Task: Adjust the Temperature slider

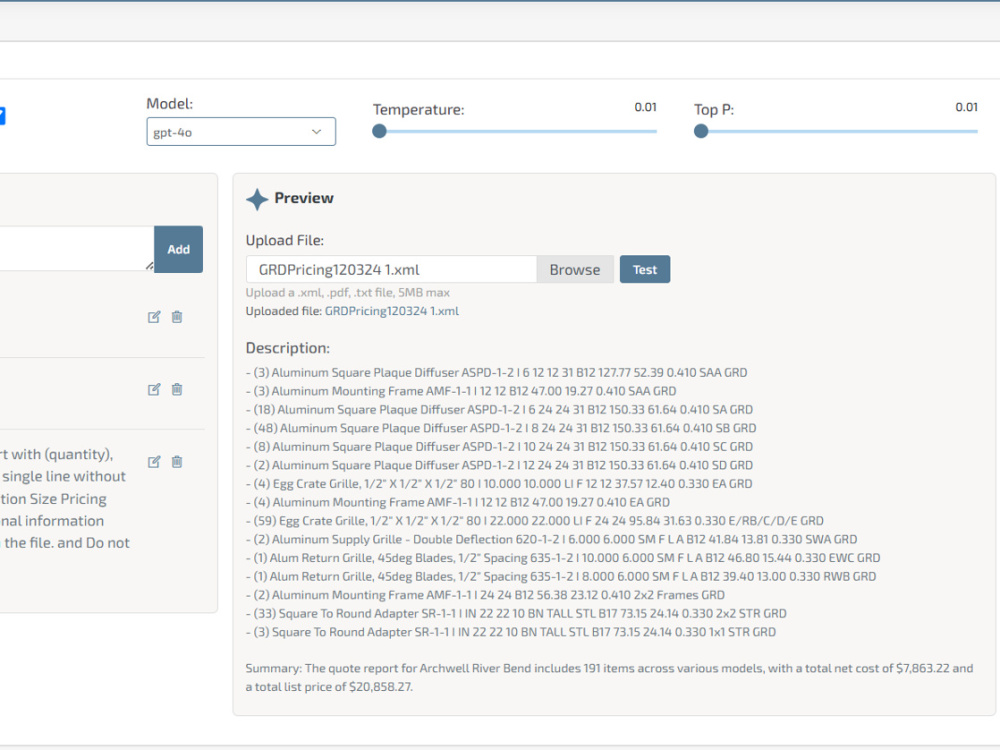Action: pos(379,130)
